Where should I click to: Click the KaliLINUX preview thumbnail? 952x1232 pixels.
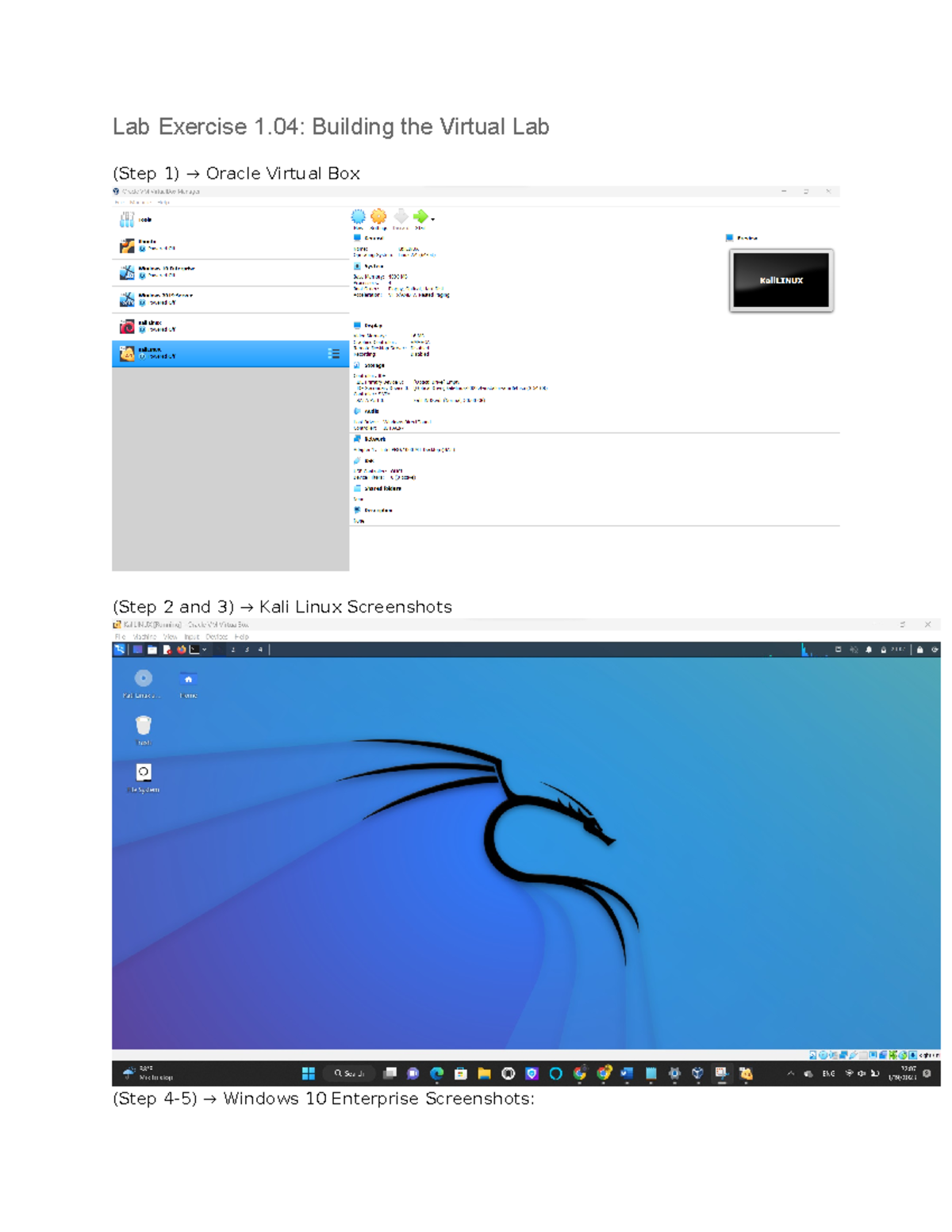pos(781,279)
